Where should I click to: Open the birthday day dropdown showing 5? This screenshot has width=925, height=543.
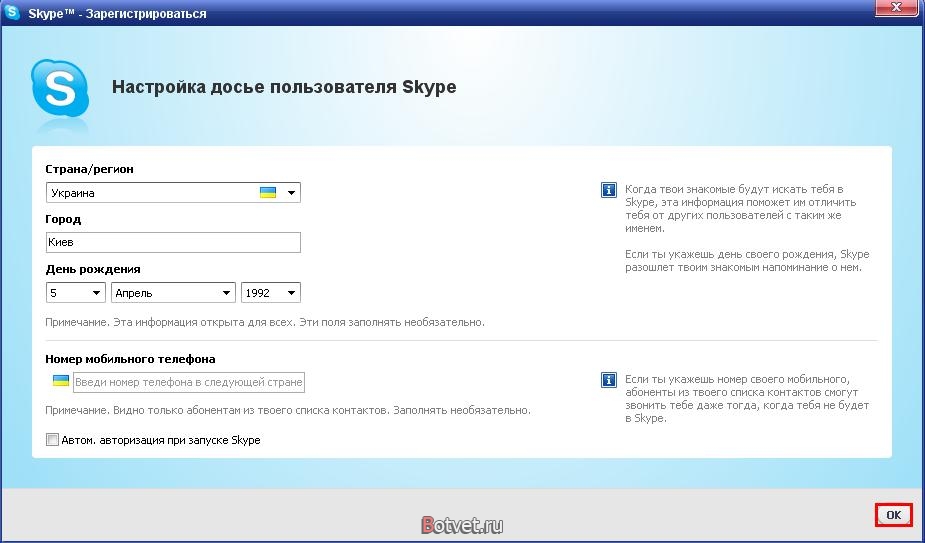(76, 293)
